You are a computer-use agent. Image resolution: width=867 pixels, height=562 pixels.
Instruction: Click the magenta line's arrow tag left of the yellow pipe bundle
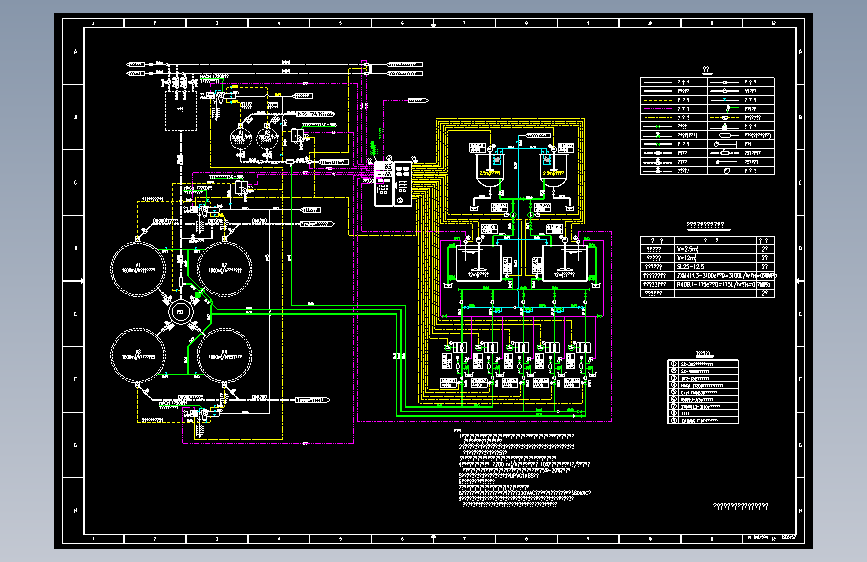[x=419, y=101]
